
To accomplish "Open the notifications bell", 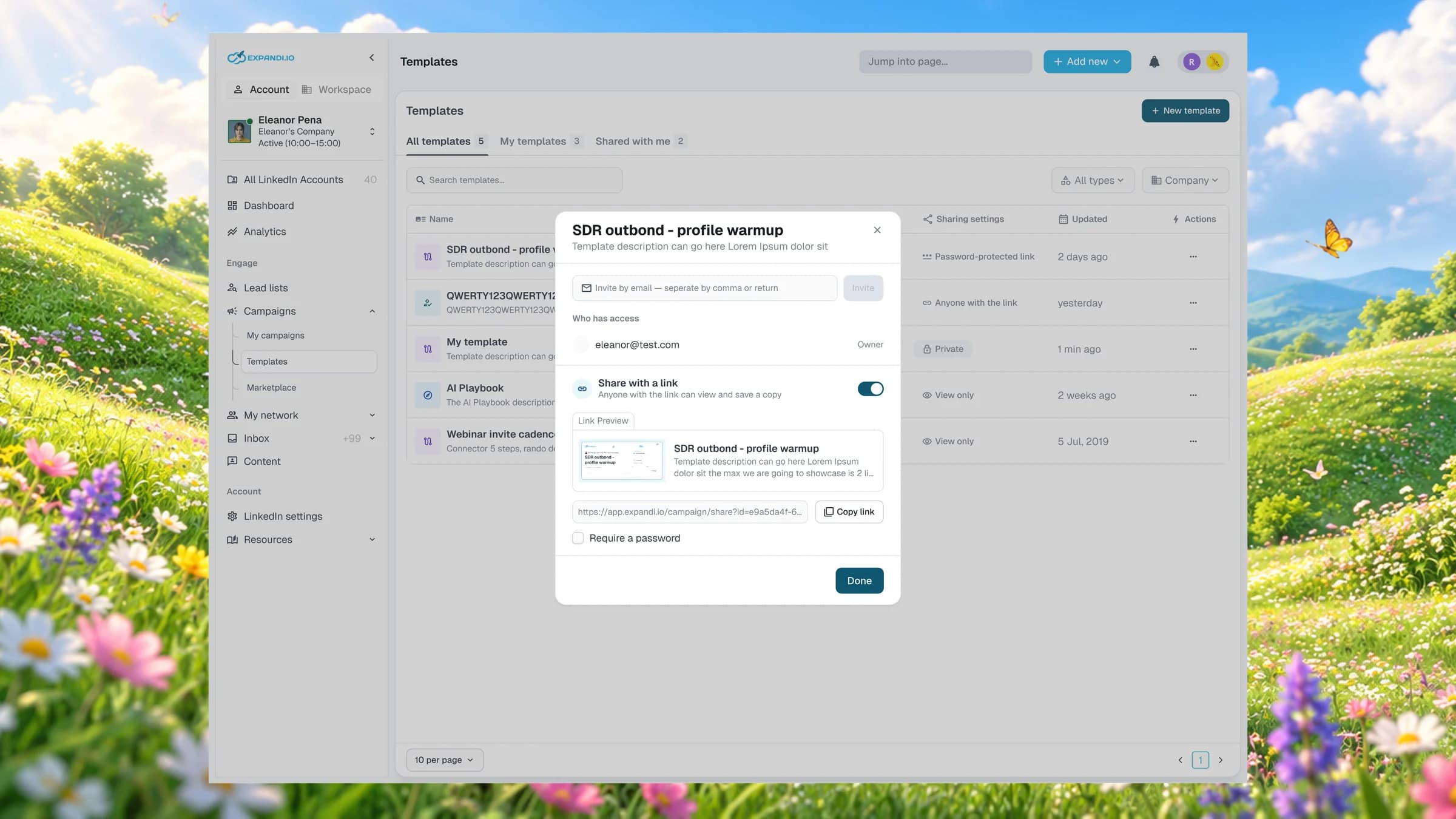I will click(1154, 62).
